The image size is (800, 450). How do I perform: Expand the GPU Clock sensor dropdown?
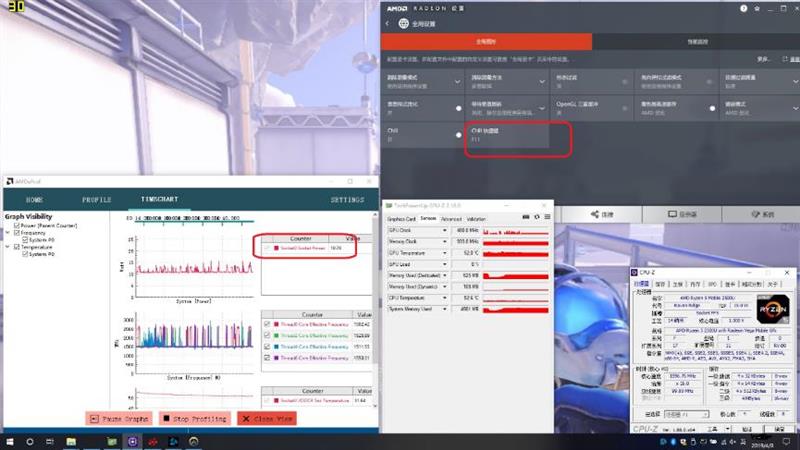pos(445,230)
